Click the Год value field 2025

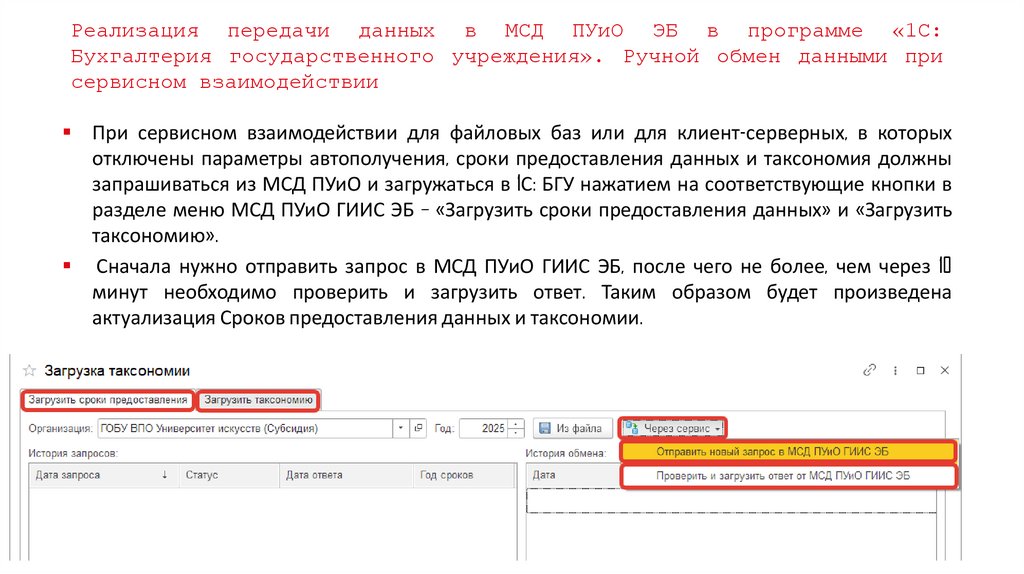483,428
